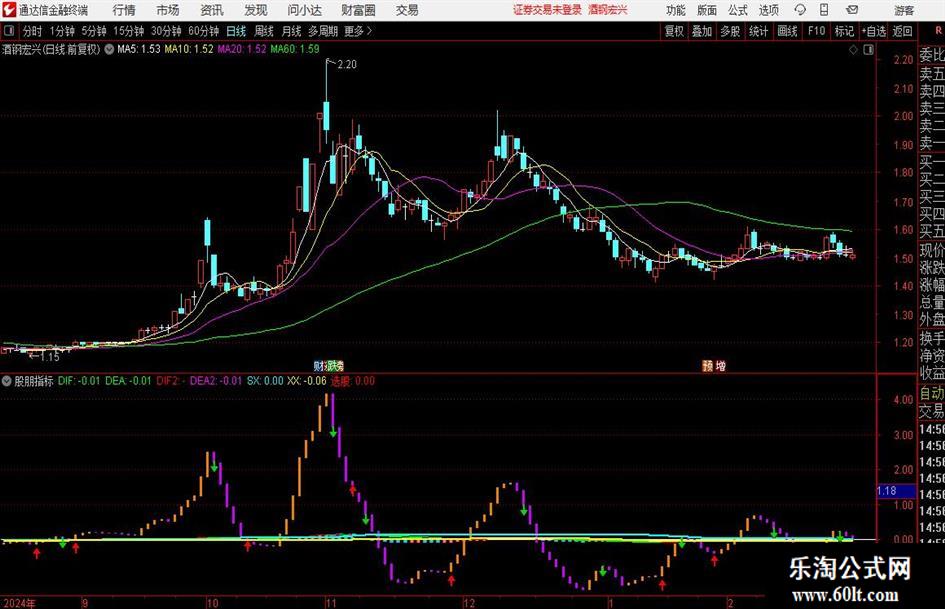Click the 叠加 overlay toolbar button
This screenshot has width=945, height=609.
[702, 31]
